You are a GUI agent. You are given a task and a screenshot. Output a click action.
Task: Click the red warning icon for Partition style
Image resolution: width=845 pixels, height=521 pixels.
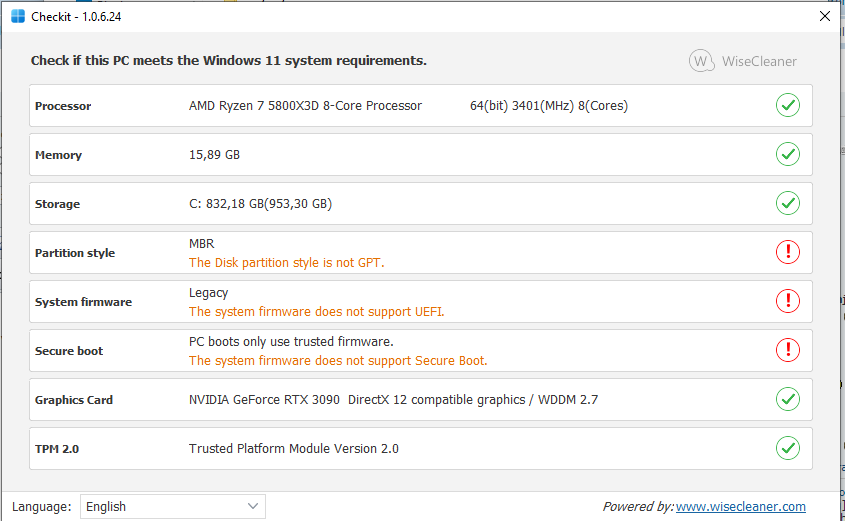pyautogui.click(x=788, y=252)
